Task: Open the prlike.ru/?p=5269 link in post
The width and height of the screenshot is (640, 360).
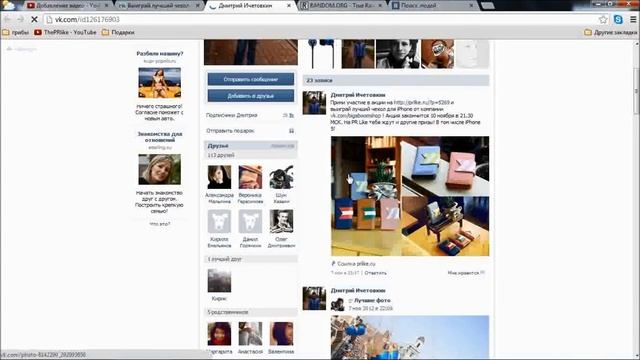Action: point(422,102)
